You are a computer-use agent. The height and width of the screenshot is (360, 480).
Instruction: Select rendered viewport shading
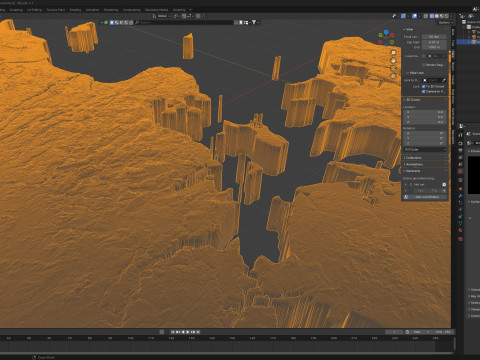click(x=447, y=16)
